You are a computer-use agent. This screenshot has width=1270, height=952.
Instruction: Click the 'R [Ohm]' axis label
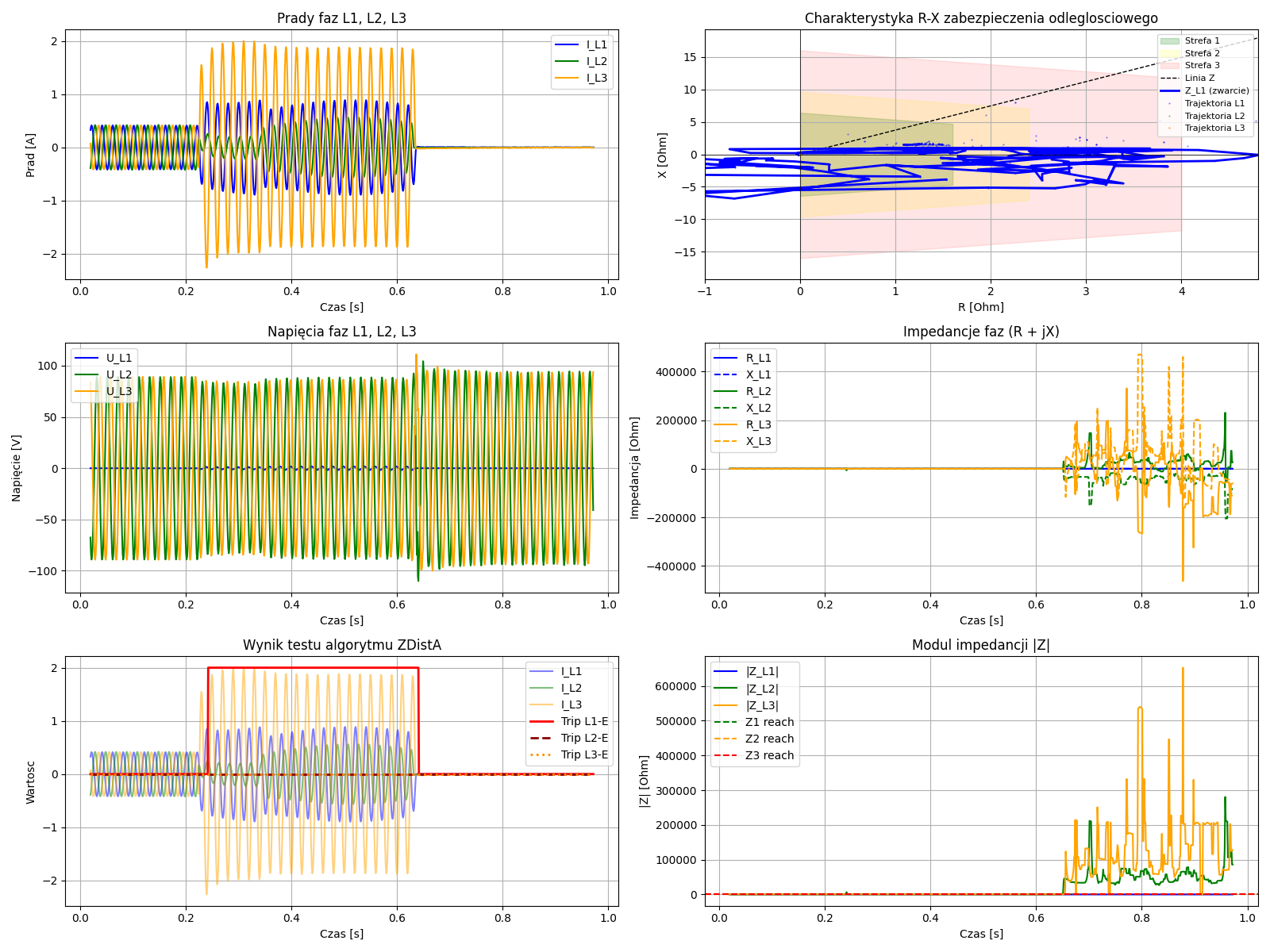click(x=981, y=307)
